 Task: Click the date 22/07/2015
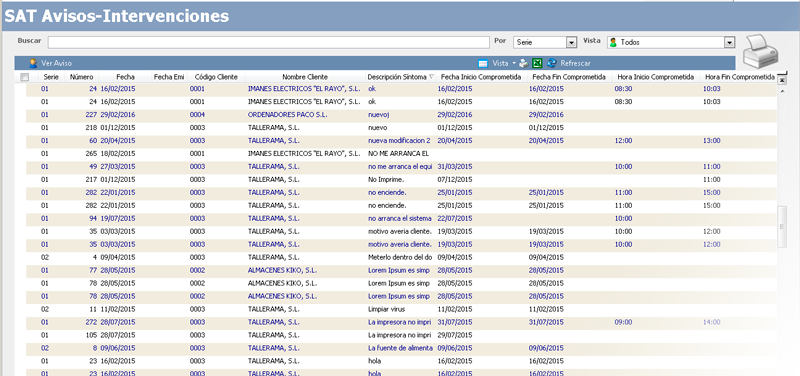(x=455, y=218)
